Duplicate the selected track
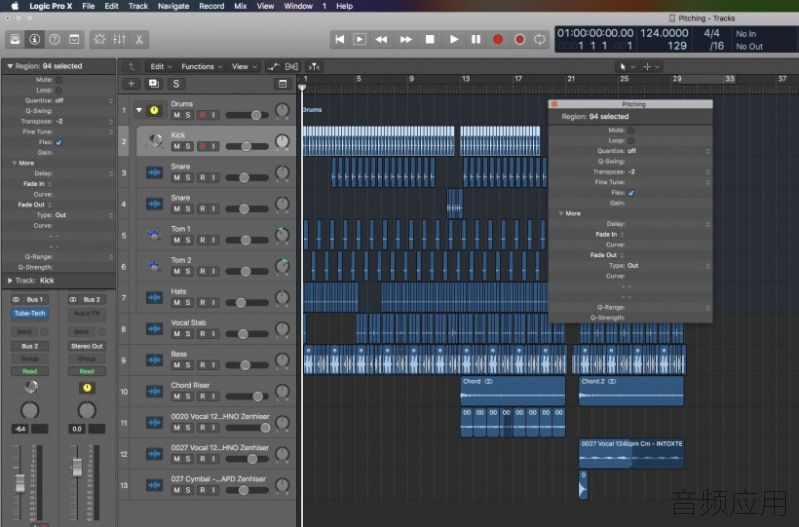799x527 pixels. point(153,84)
